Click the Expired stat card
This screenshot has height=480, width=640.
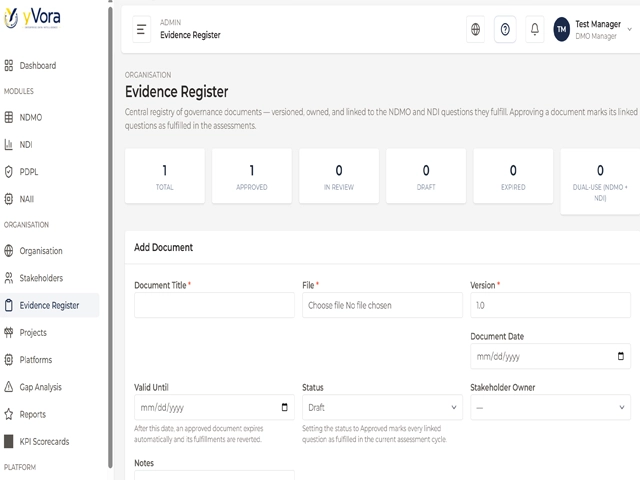(x=513, y=176)
